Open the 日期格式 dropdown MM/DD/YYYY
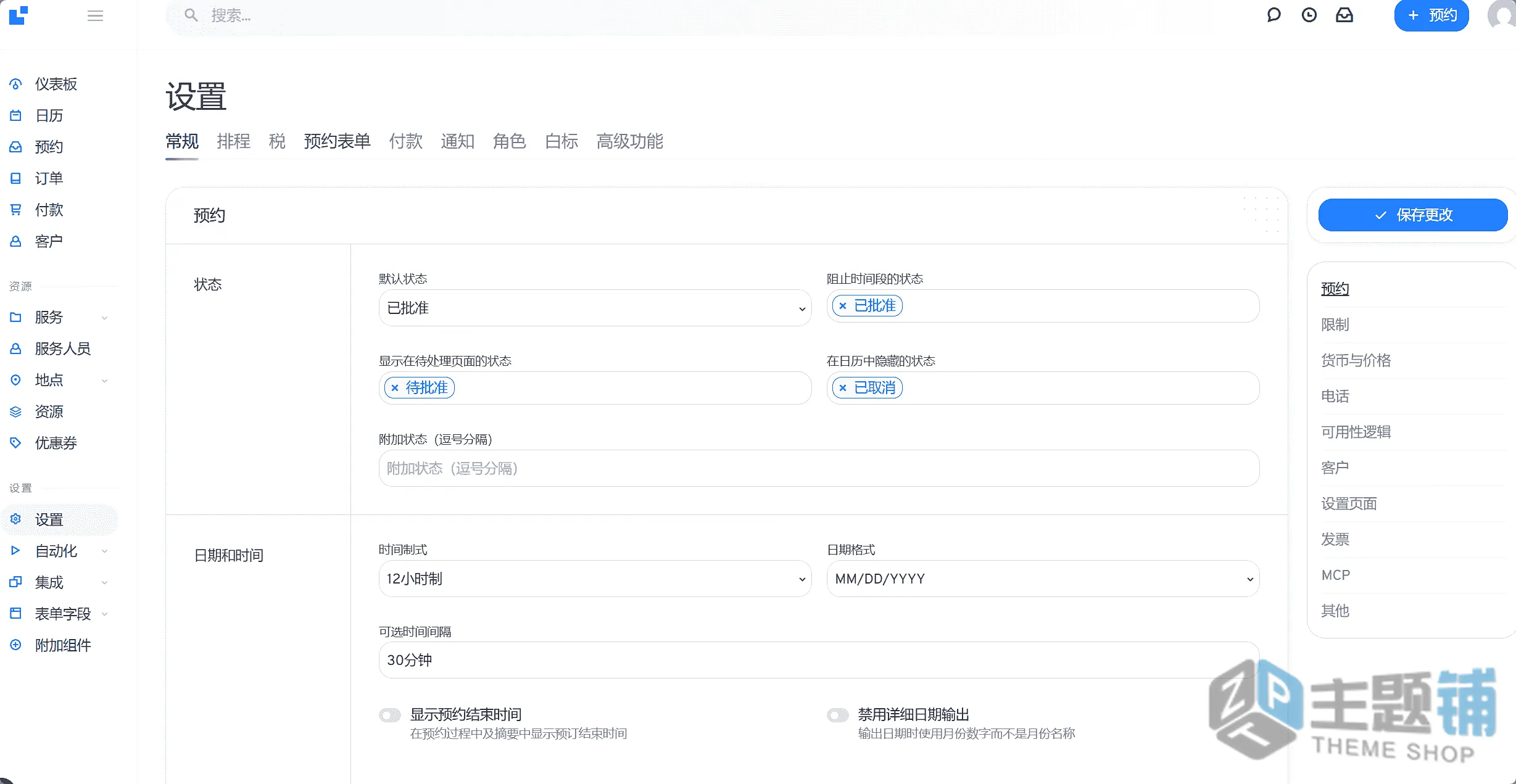 coord(1043,579)
